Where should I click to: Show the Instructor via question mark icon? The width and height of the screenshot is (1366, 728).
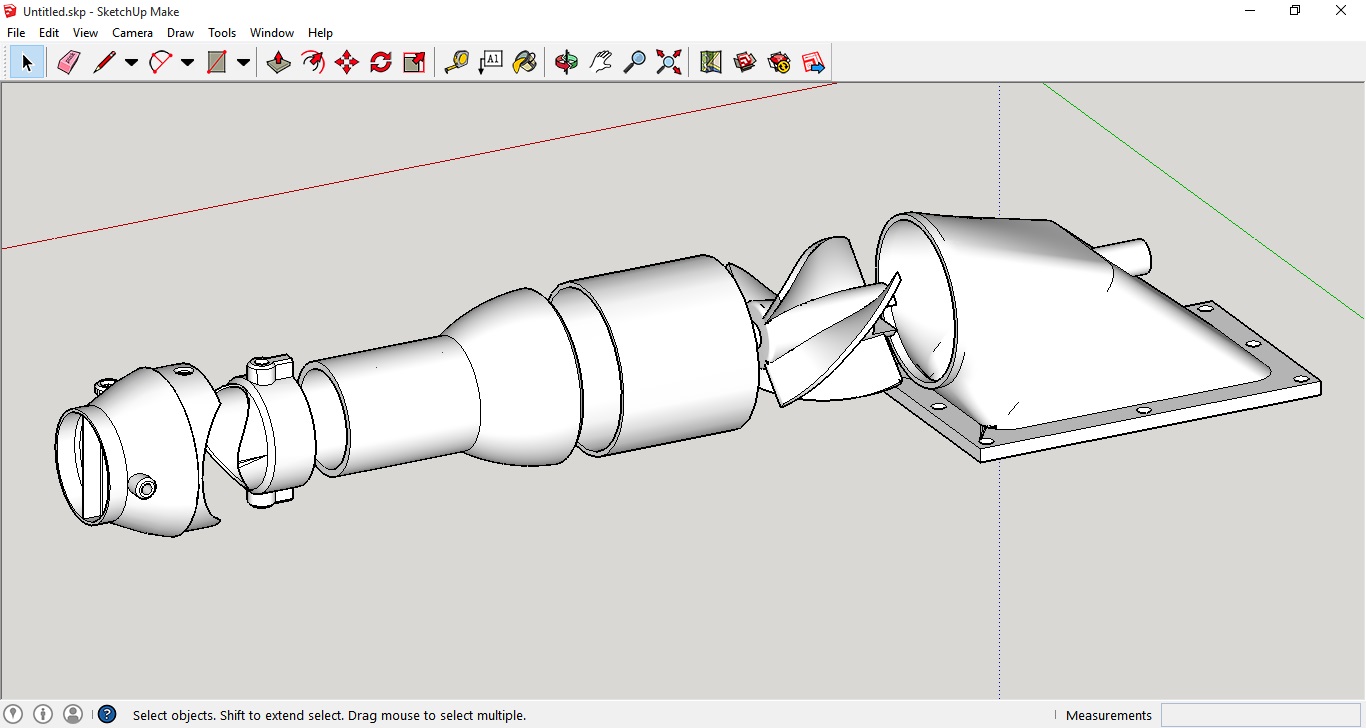tap(107, 714)
